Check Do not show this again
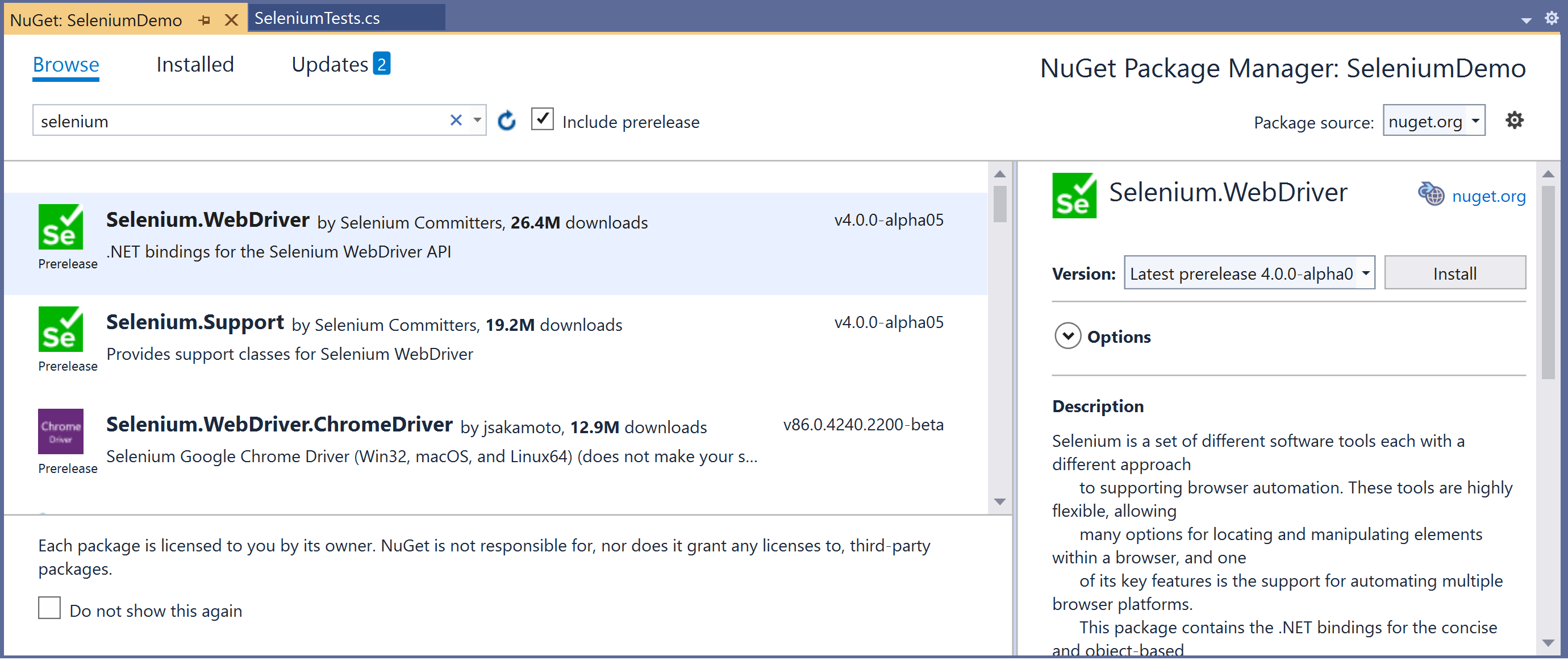The width and height of the screenshot is (1568, 660). point(49,608)
